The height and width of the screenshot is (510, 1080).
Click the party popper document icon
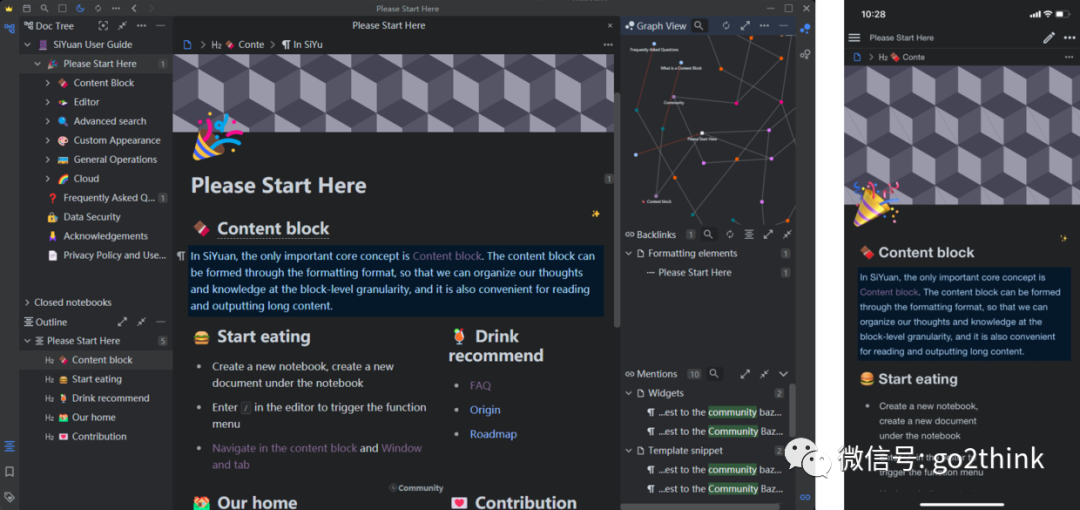(x=216, y=137)
